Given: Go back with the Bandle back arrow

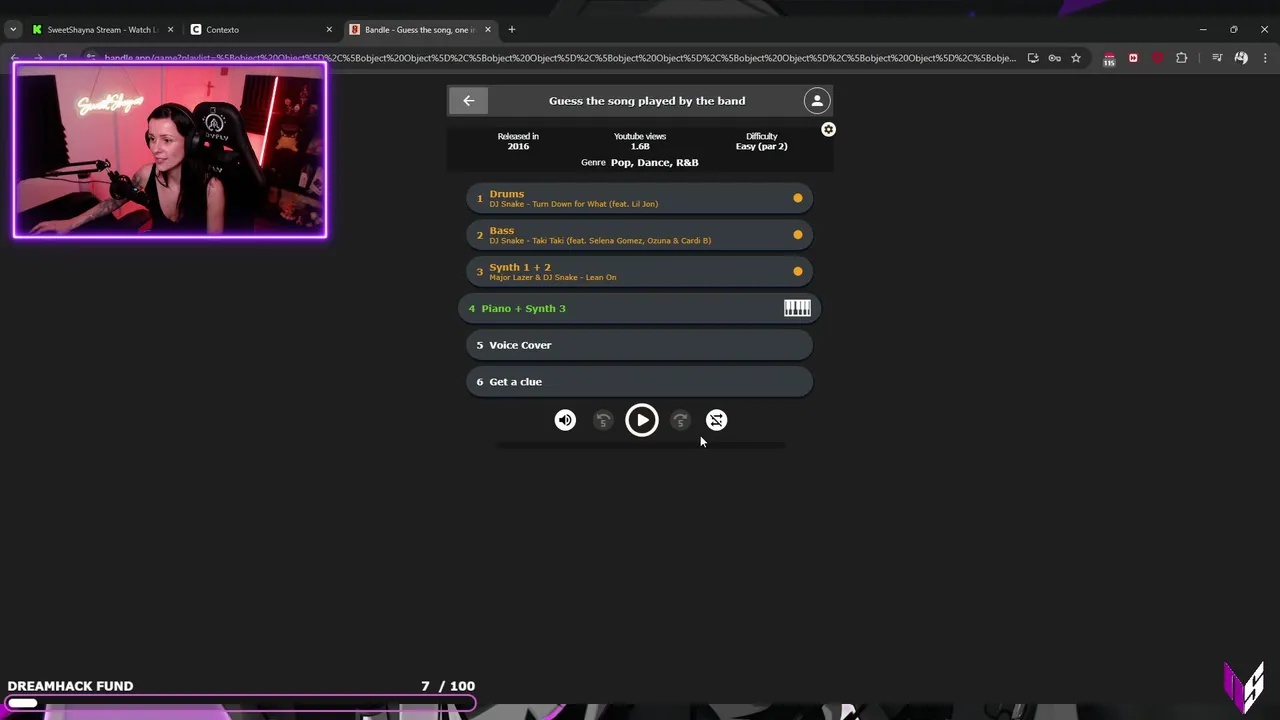Looking at the screenshot, I should coord(468,100).
